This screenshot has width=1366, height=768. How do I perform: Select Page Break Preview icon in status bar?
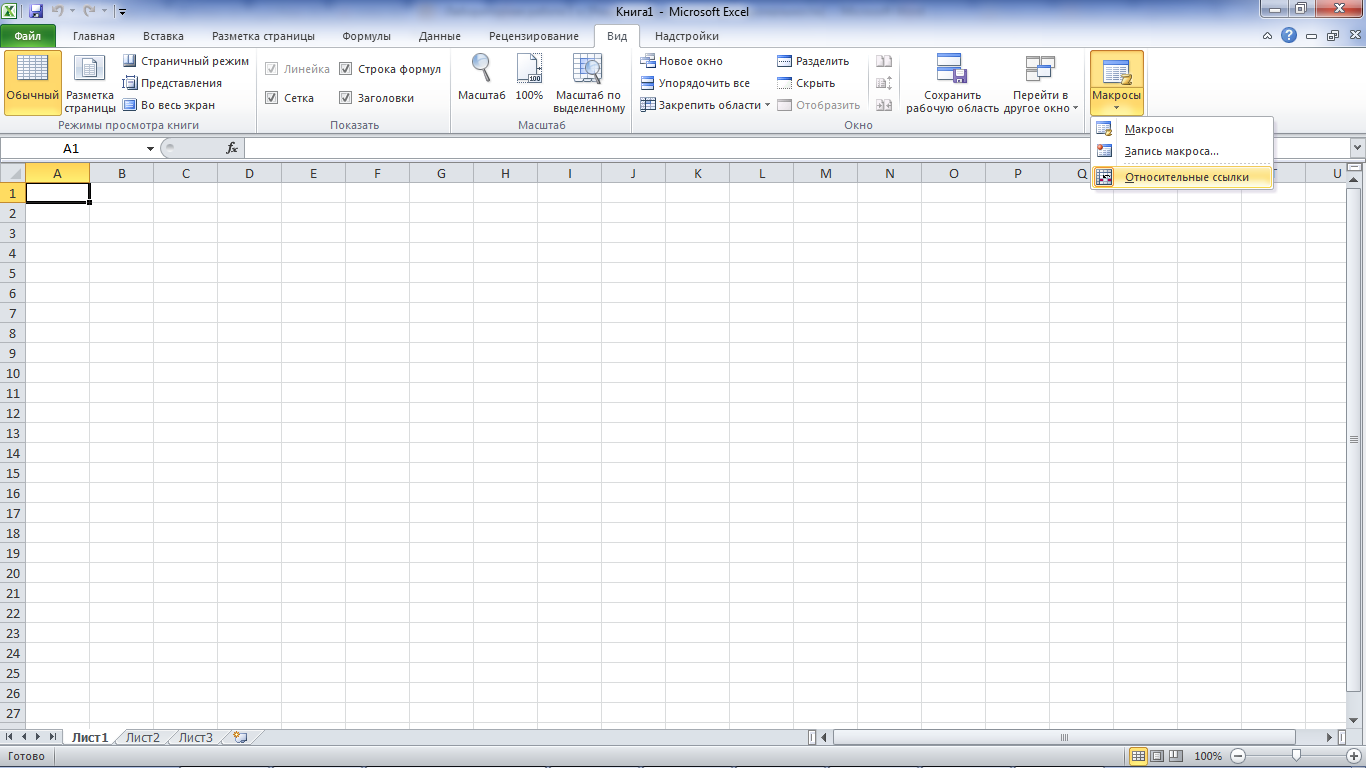click(1175, 756)
